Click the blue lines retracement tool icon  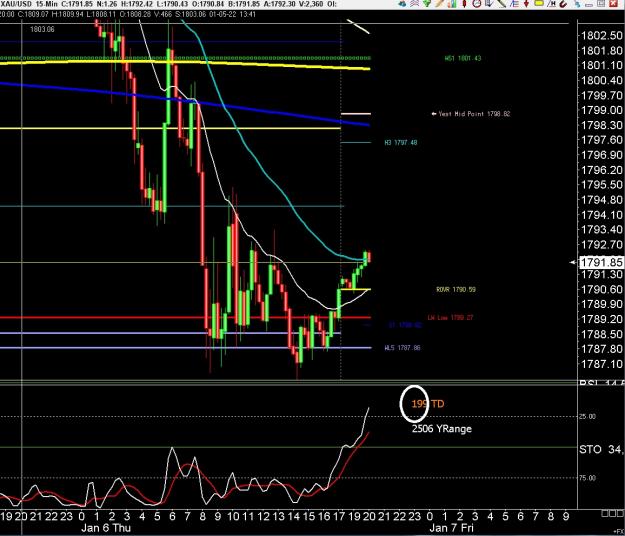(514, 4)
